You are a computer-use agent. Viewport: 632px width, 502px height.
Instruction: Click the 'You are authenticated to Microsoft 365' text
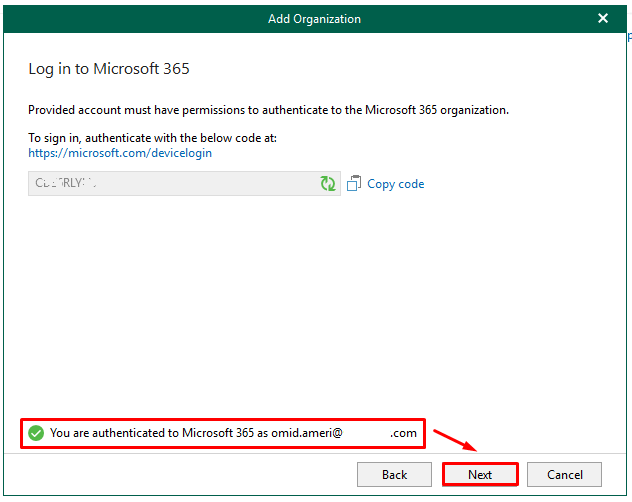click(x=233, y=433)
